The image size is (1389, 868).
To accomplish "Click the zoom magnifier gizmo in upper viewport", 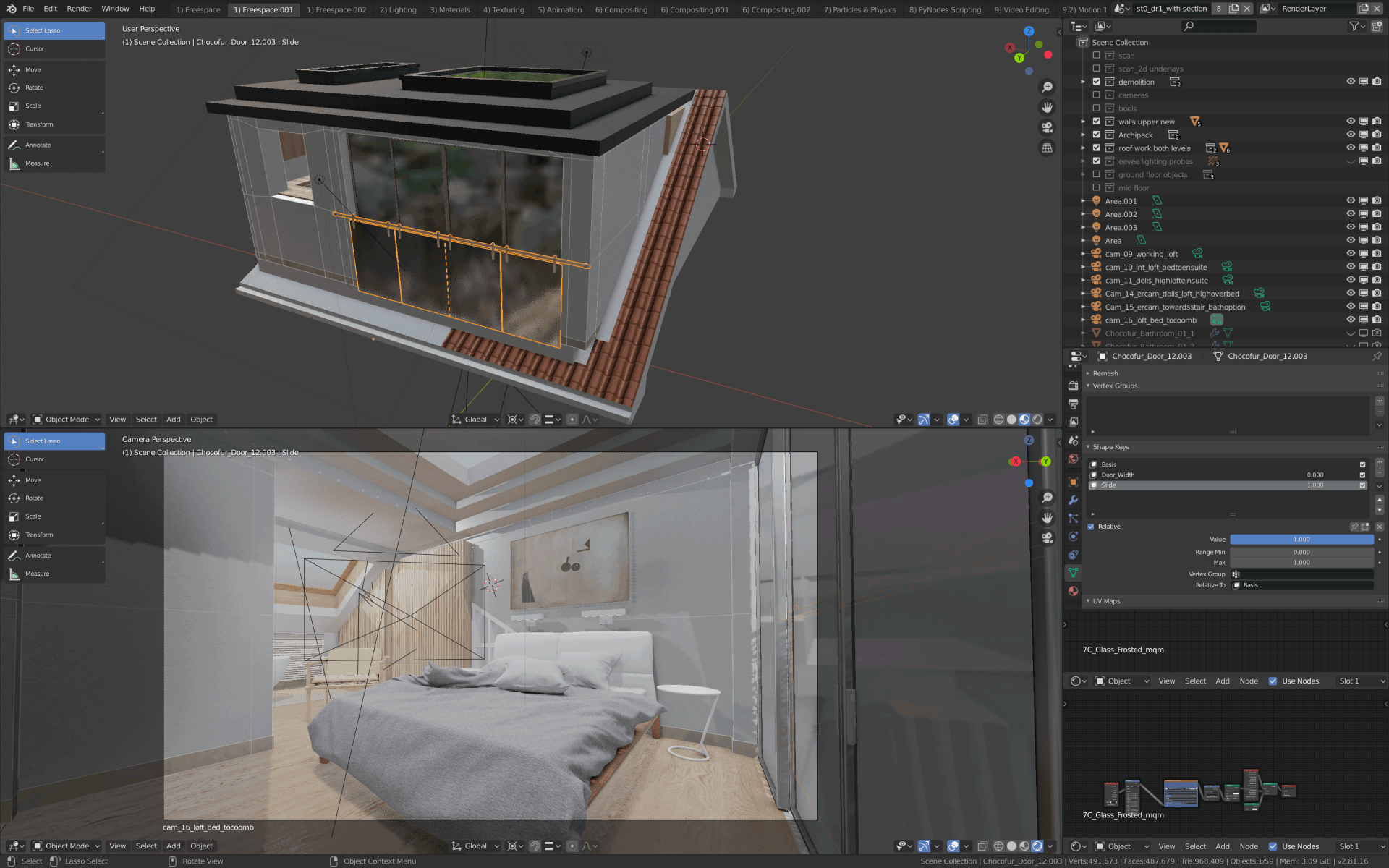I will coord(1047,88).
